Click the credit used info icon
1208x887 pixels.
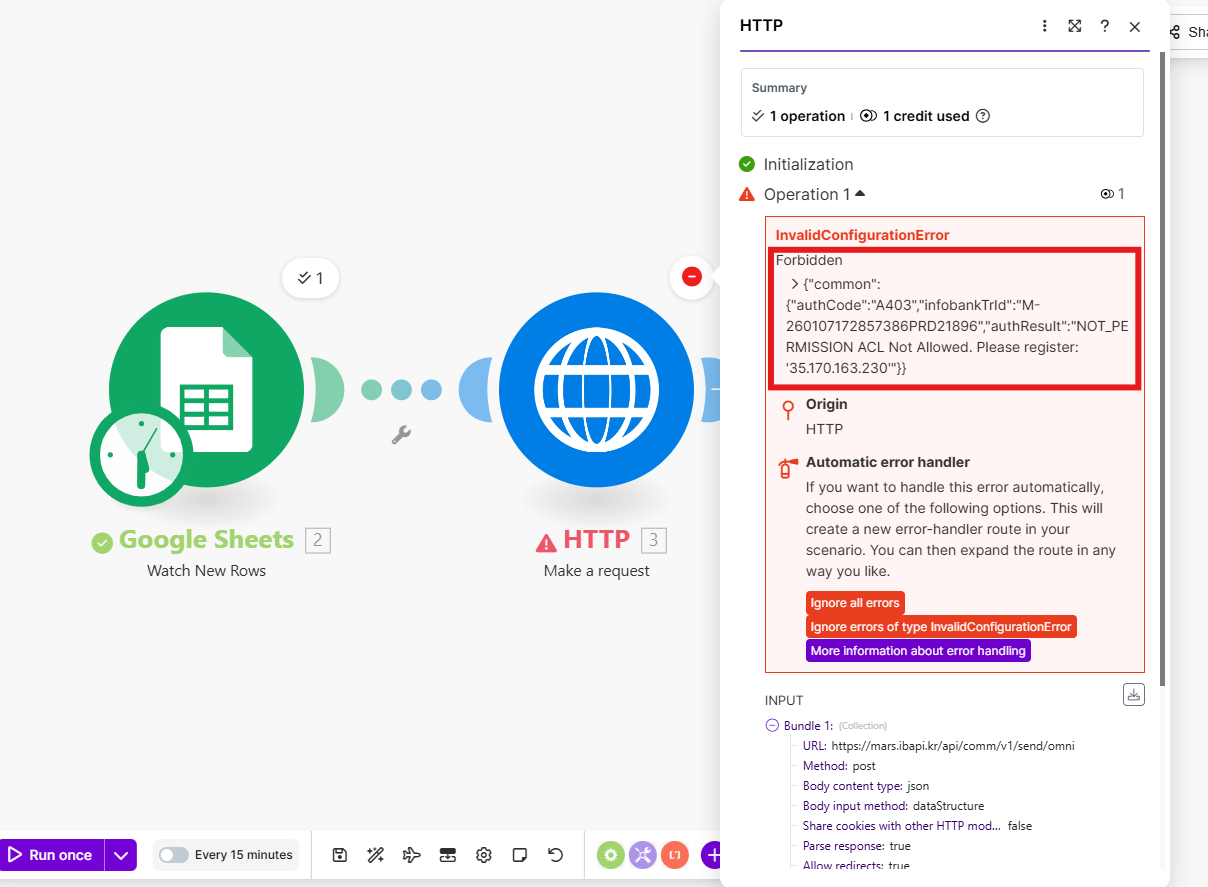[x=983, y=116]
